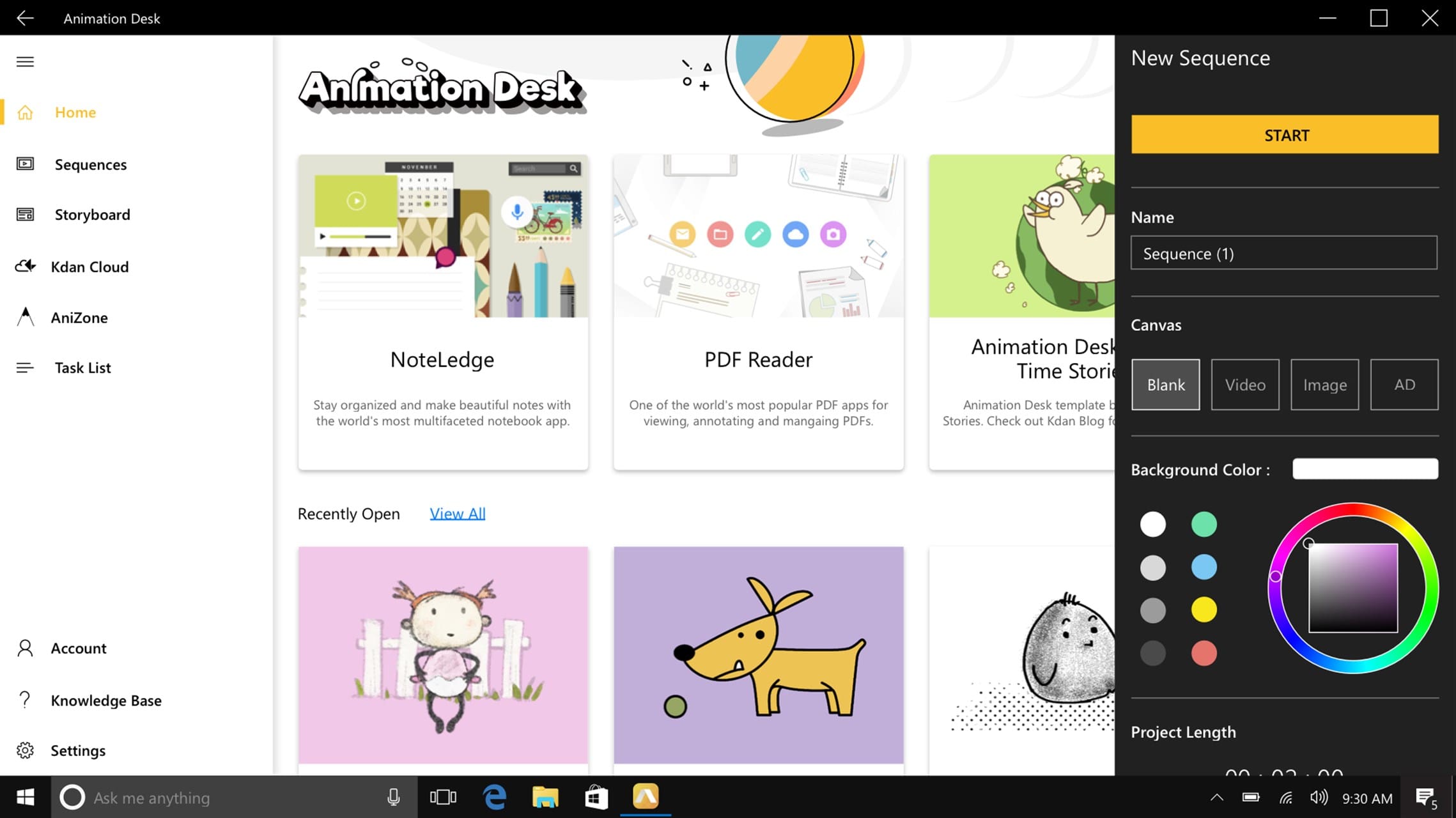Switch to the Home section
Screen dimensions: 1456x818
pos(75,112)
